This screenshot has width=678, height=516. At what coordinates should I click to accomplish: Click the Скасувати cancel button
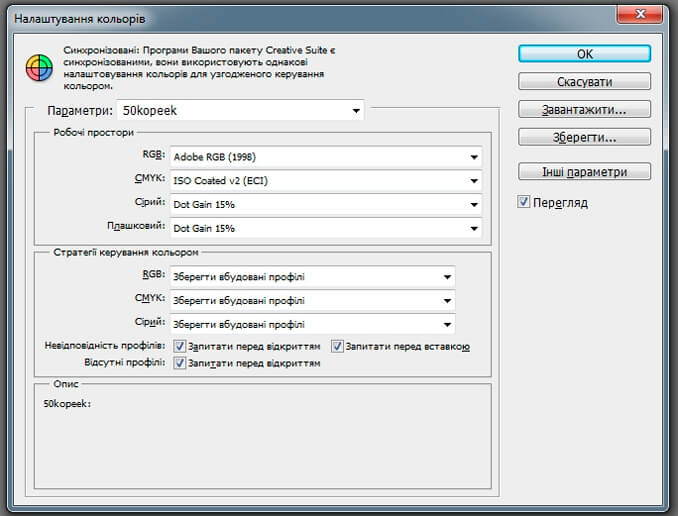[585, 81]
